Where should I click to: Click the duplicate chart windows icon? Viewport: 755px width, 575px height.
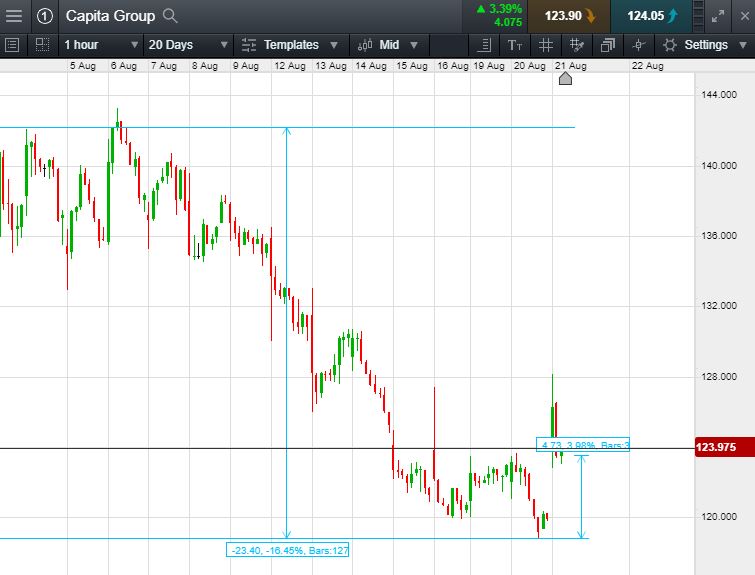(x=608, y=45)
